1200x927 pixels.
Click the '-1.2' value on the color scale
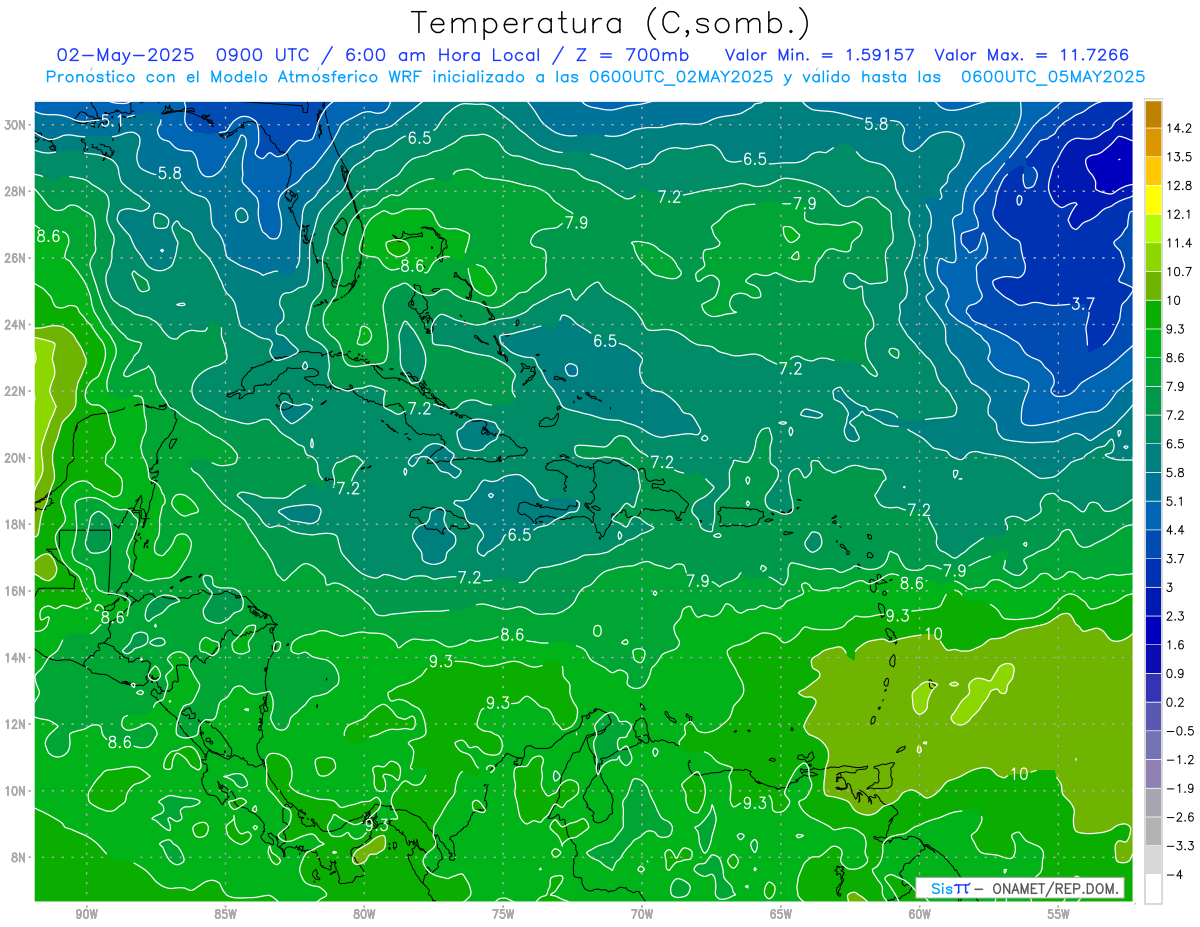pyautogui.click(x=1179, y=759)
